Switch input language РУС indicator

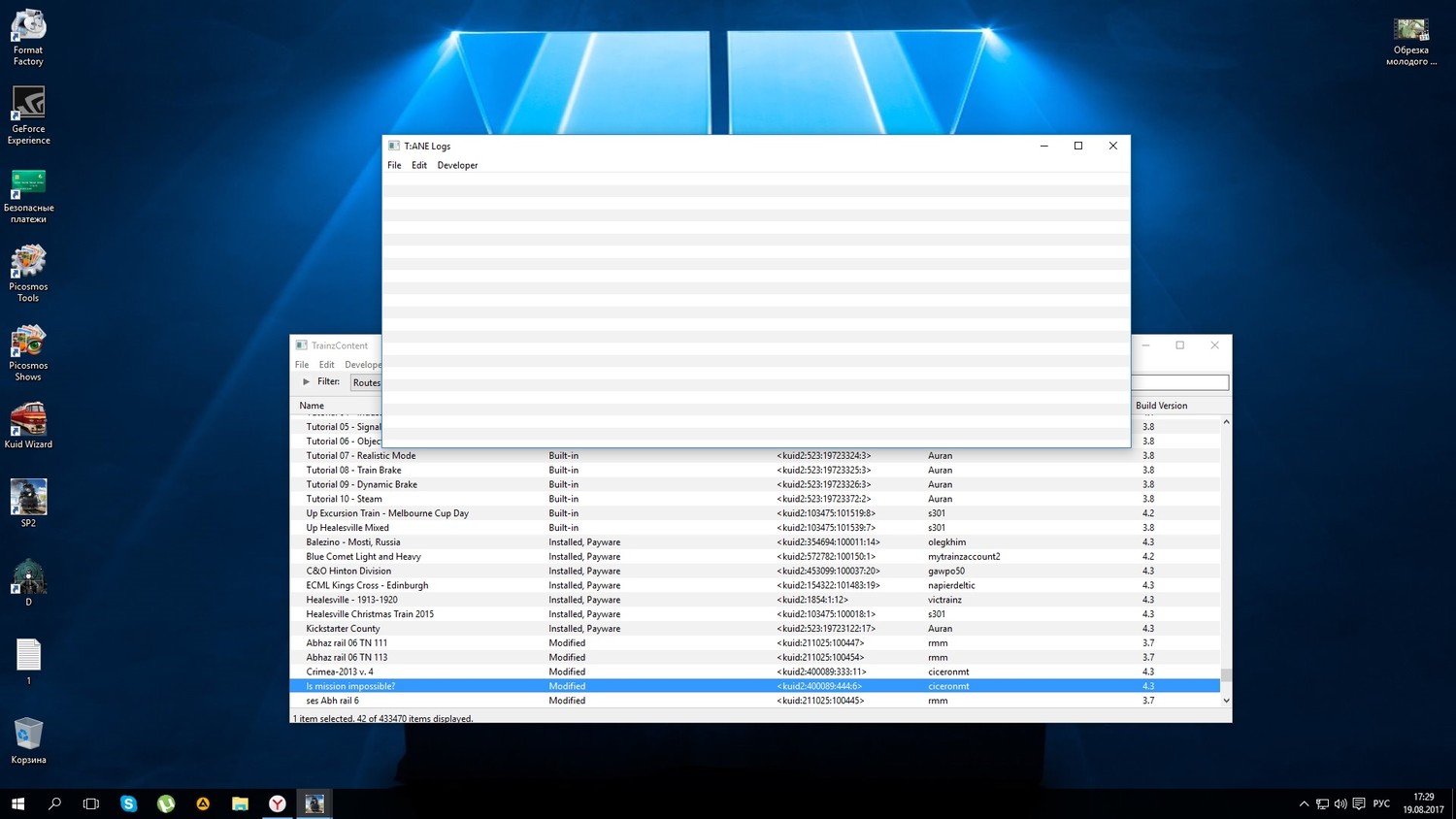pyautogui.click(x=1381, y=803)
